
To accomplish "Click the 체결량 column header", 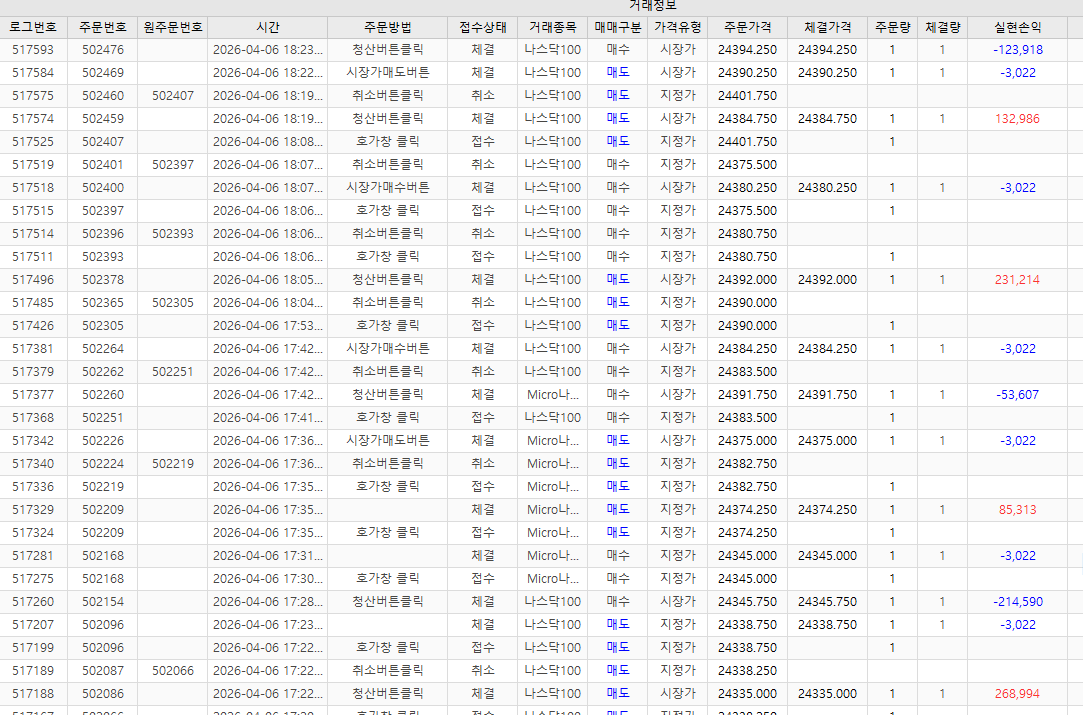I will tap(943, 28).
